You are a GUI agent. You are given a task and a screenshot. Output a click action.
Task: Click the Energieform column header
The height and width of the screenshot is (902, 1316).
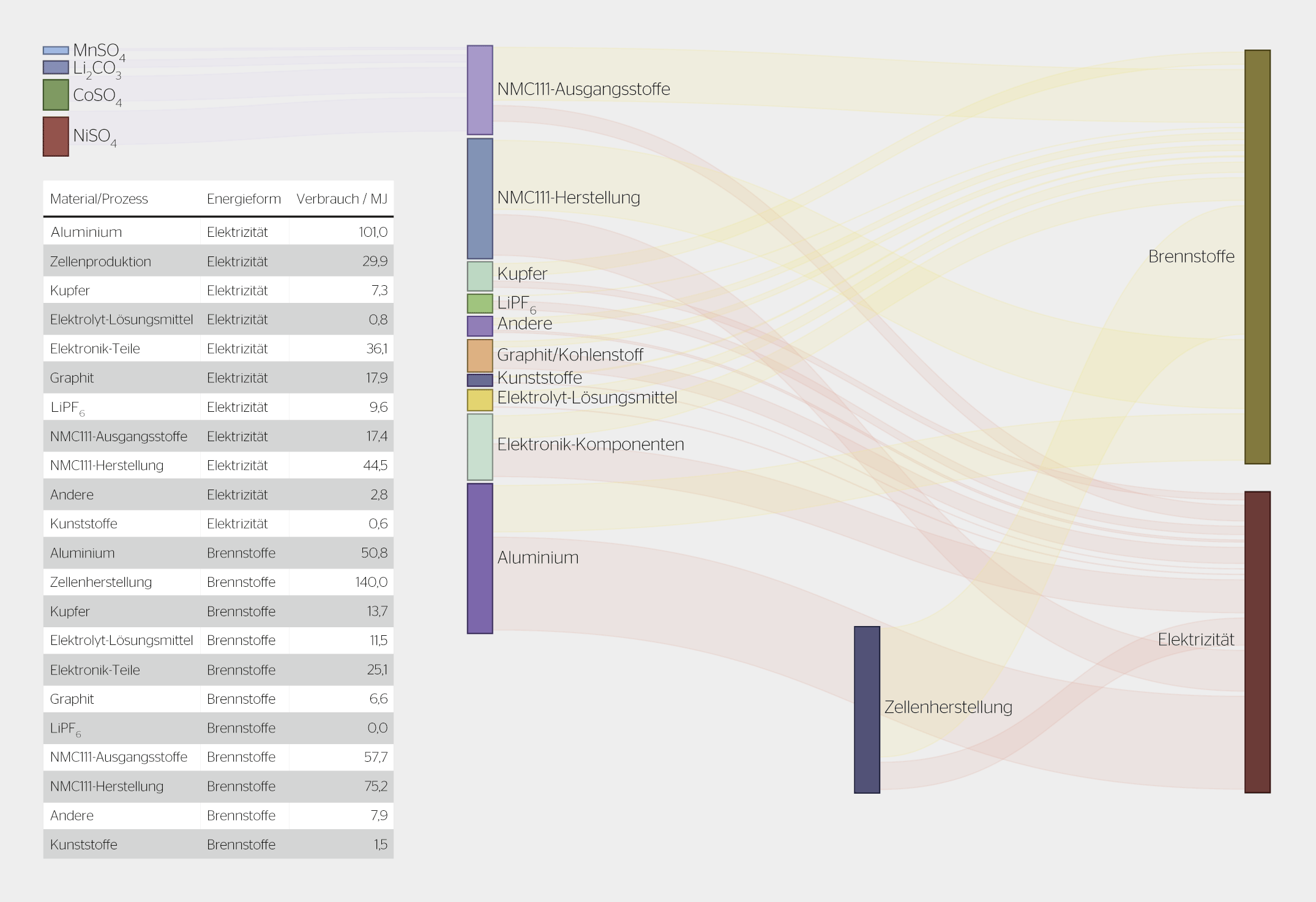(244, 199)
